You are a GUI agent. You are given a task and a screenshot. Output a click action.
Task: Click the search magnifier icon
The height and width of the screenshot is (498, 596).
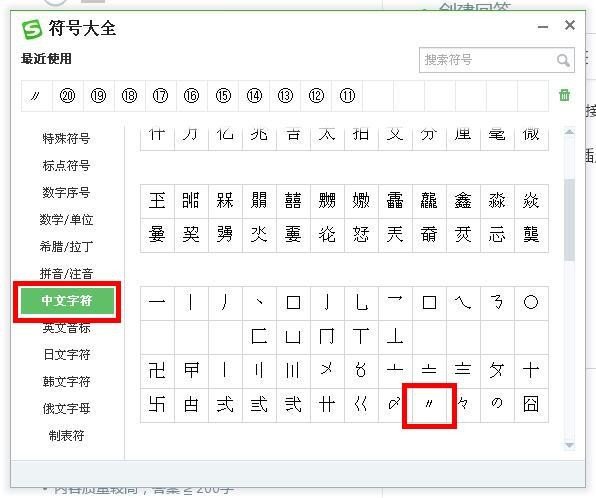click(563, 60)
